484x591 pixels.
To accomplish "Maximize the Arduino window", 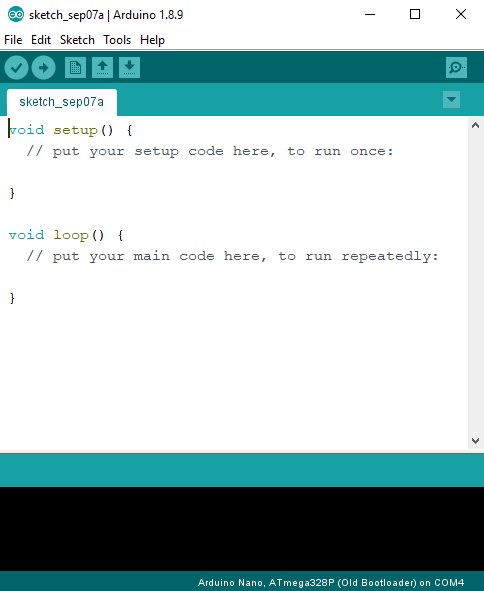I will [x=415, y=15].
